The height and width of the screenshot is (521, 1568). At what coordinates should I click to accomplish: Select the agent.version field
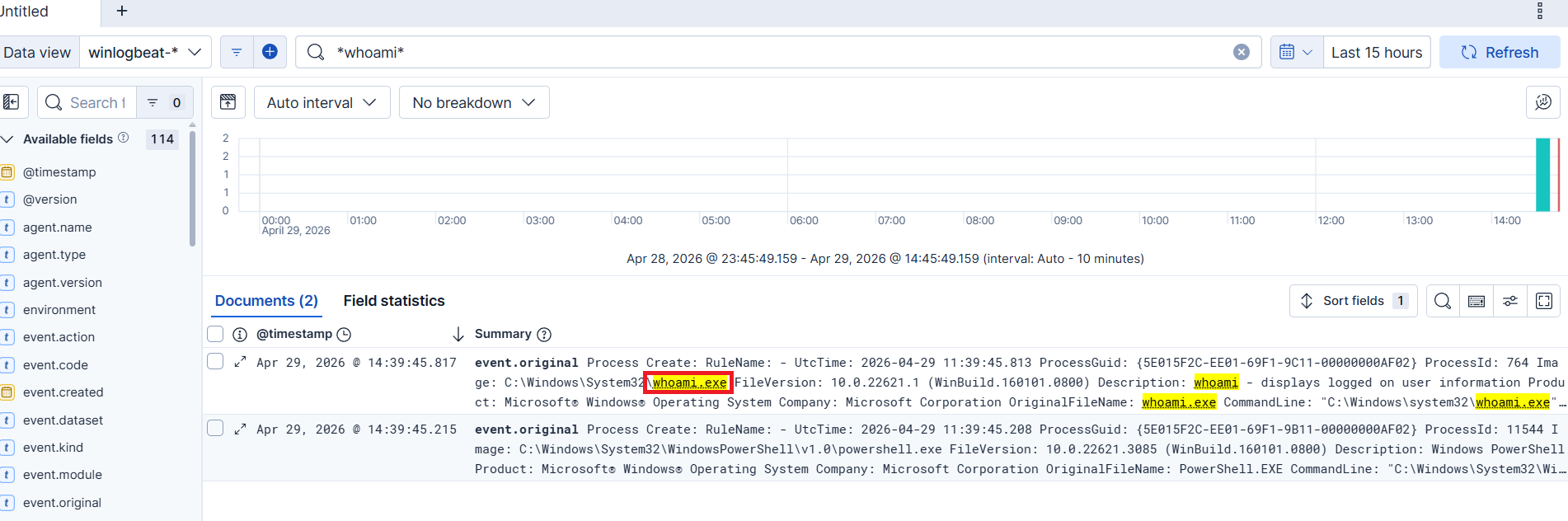(x=63, y=283)
